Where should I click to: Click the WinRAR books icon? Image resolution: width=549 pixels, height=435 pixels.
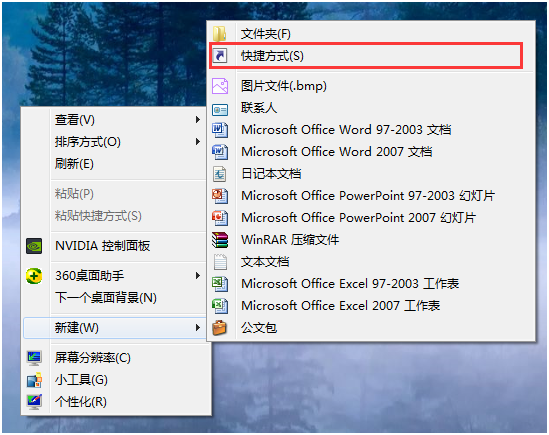(220, 240)
